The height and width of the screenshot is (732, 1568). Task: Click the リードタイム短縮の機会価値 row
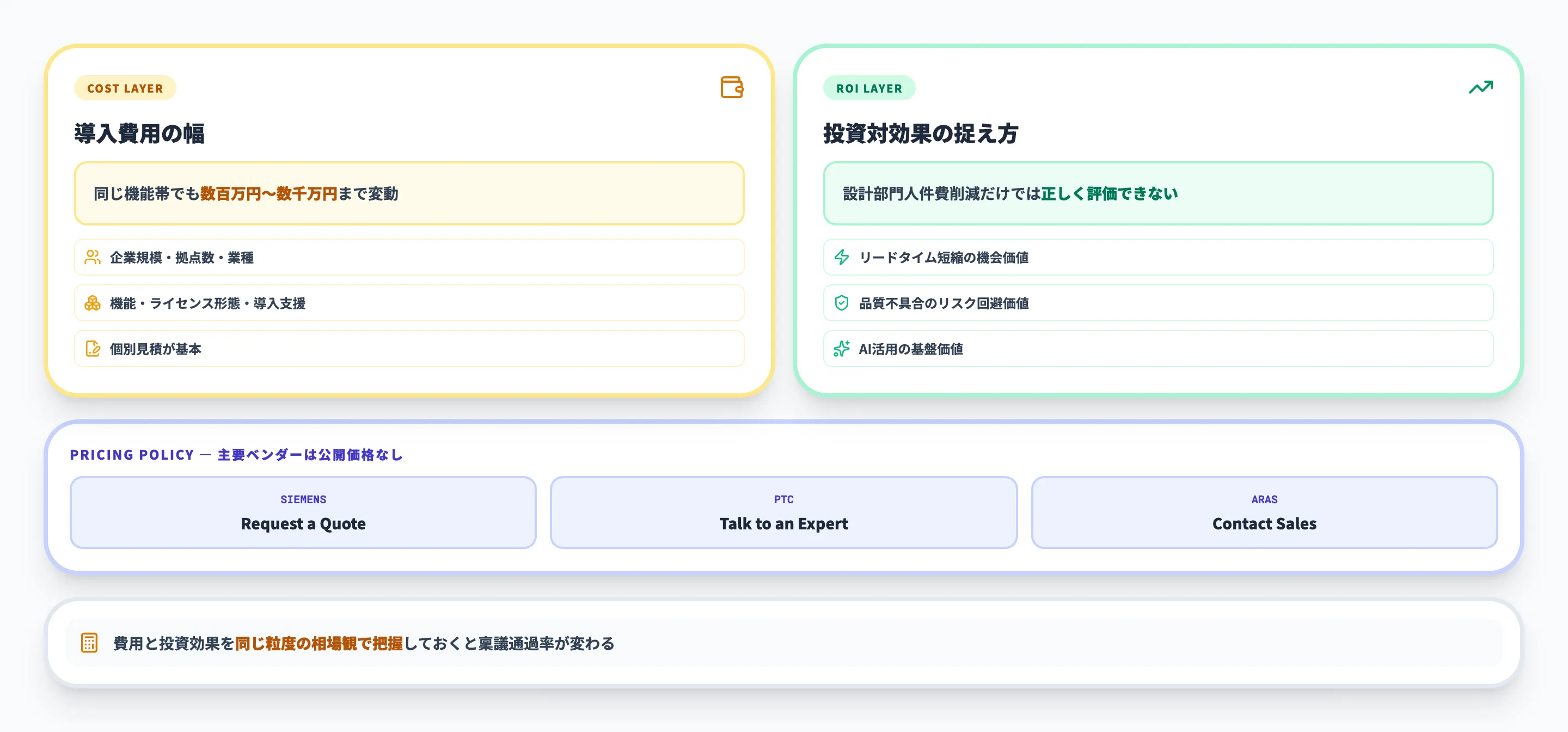(1157, 257)
